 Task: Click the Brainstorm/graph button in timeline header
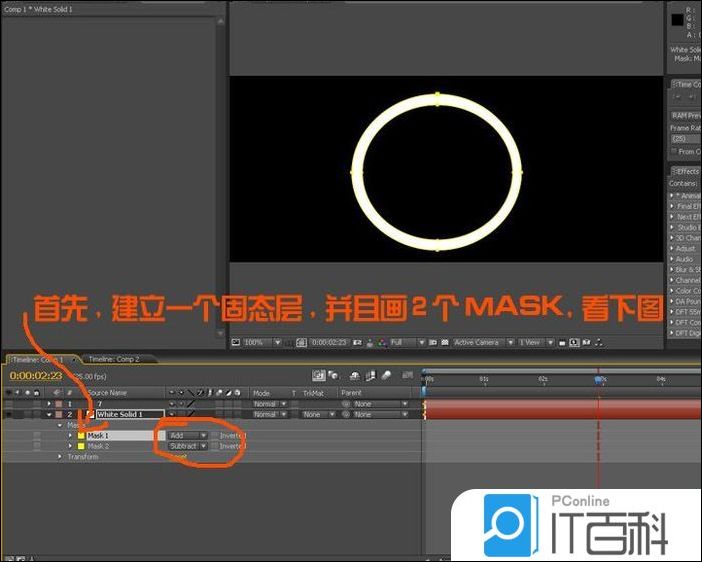[407, 375]
